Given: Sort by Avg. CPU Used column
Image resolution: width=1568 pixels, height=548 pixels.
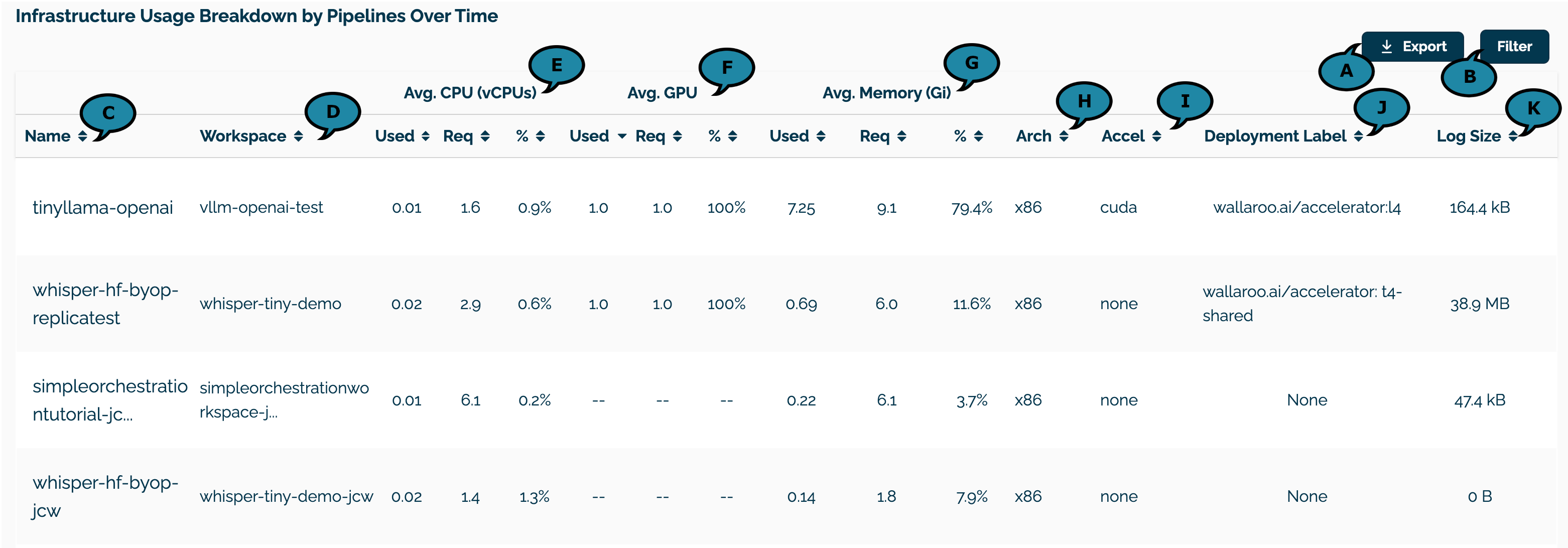Looking at the screenshot, I should tap(426, 136).
